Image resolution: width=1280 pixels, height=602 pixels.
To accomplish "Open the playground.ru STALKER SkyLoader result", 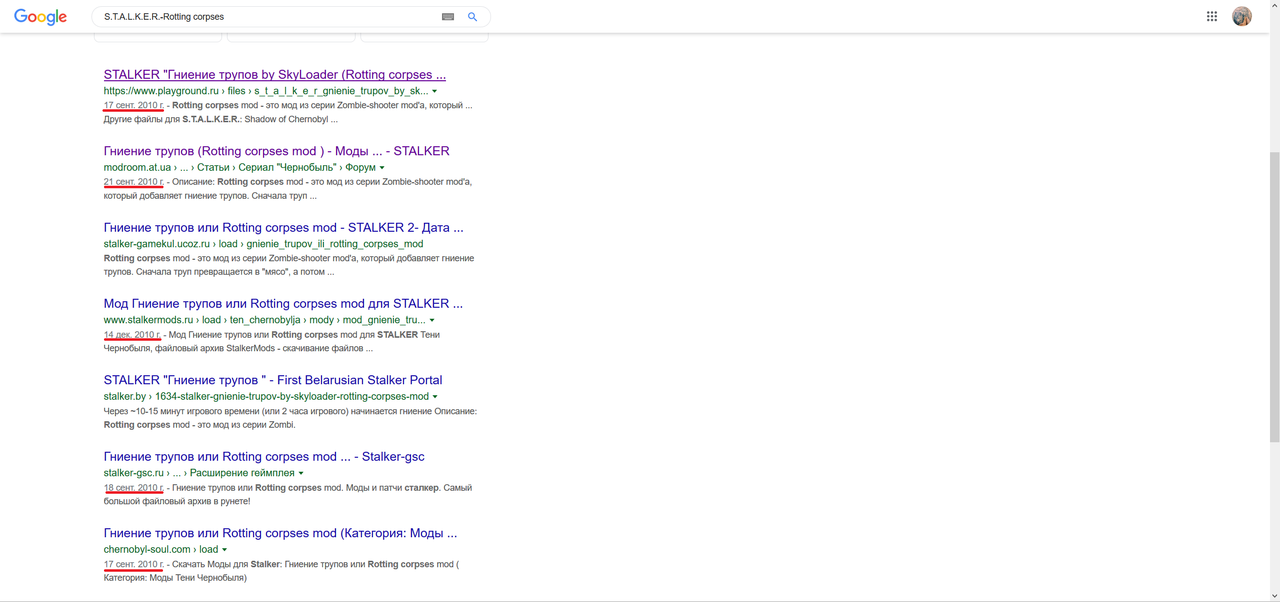I will tap(275, 75).
